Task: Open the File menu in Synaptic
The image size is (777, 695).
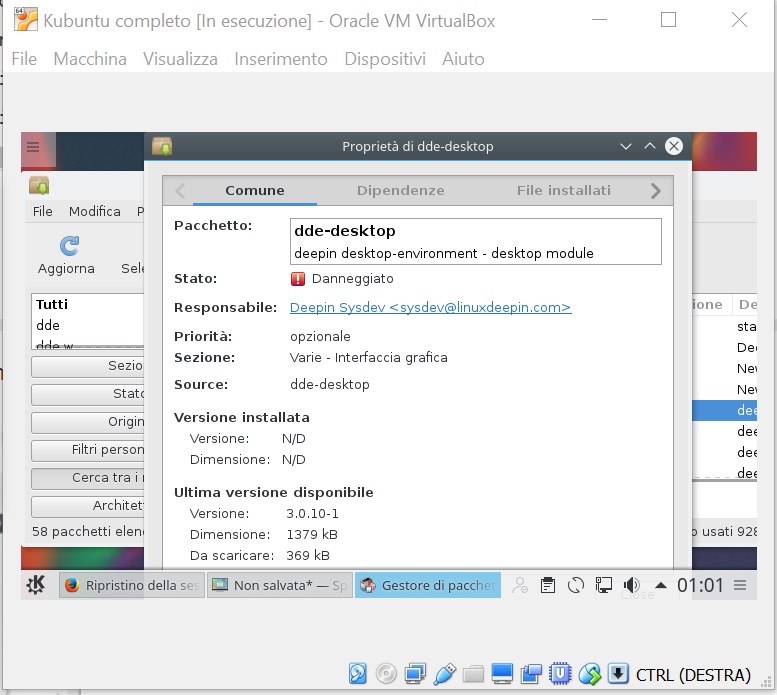Action: coord(43,212)
